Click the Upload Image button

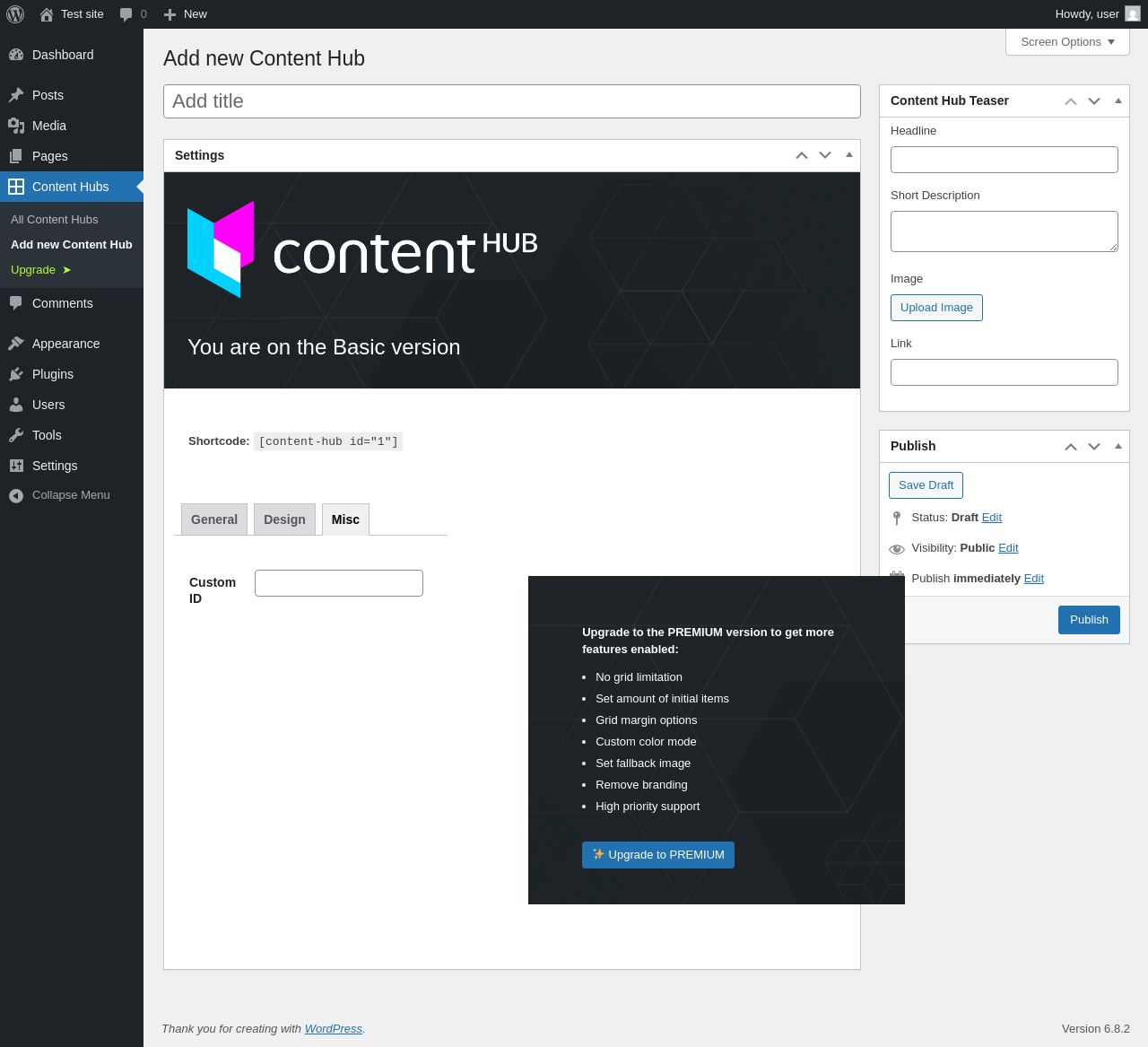point(936,308)
